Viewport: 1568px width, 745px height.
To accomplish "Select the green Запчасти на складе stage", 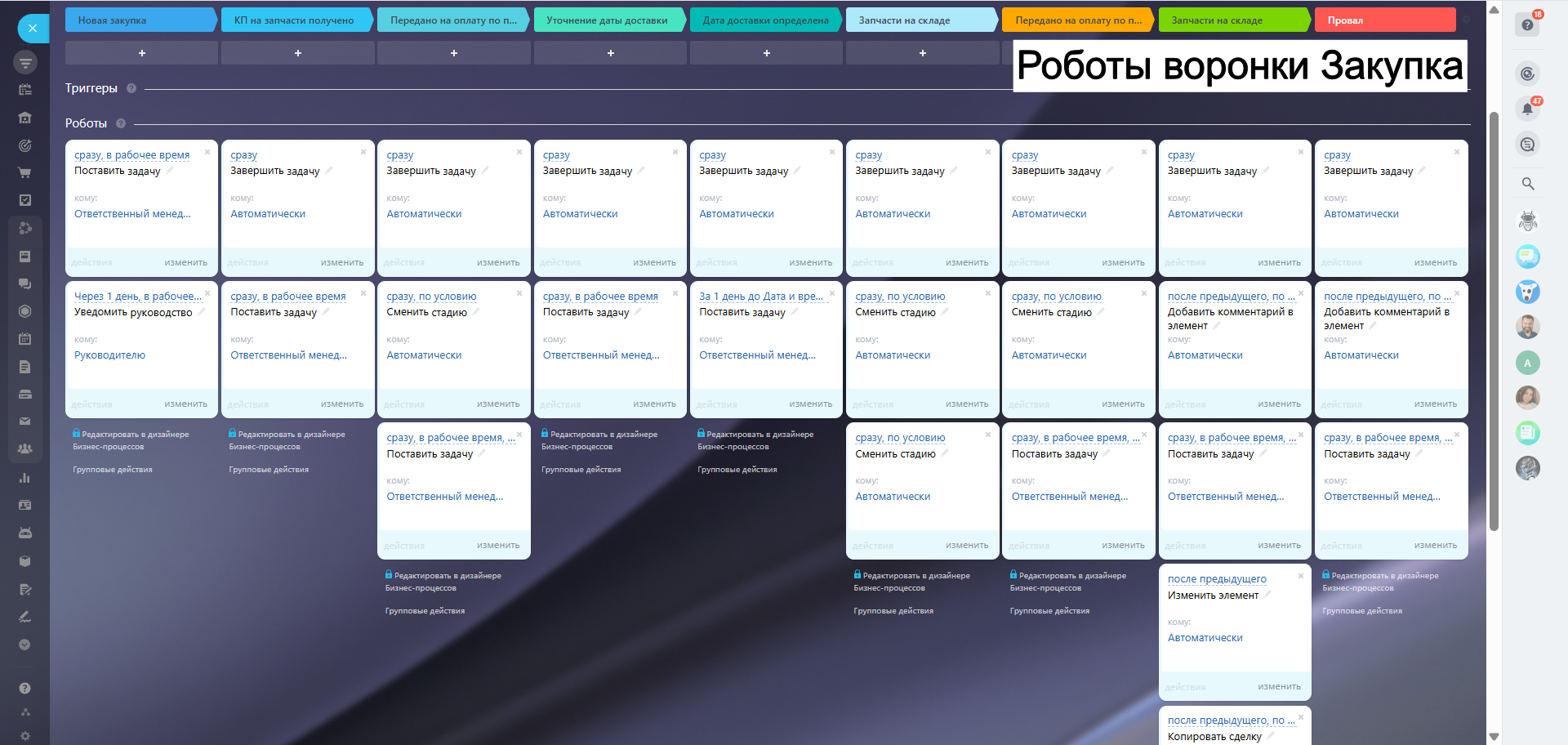I will 1234,20.
